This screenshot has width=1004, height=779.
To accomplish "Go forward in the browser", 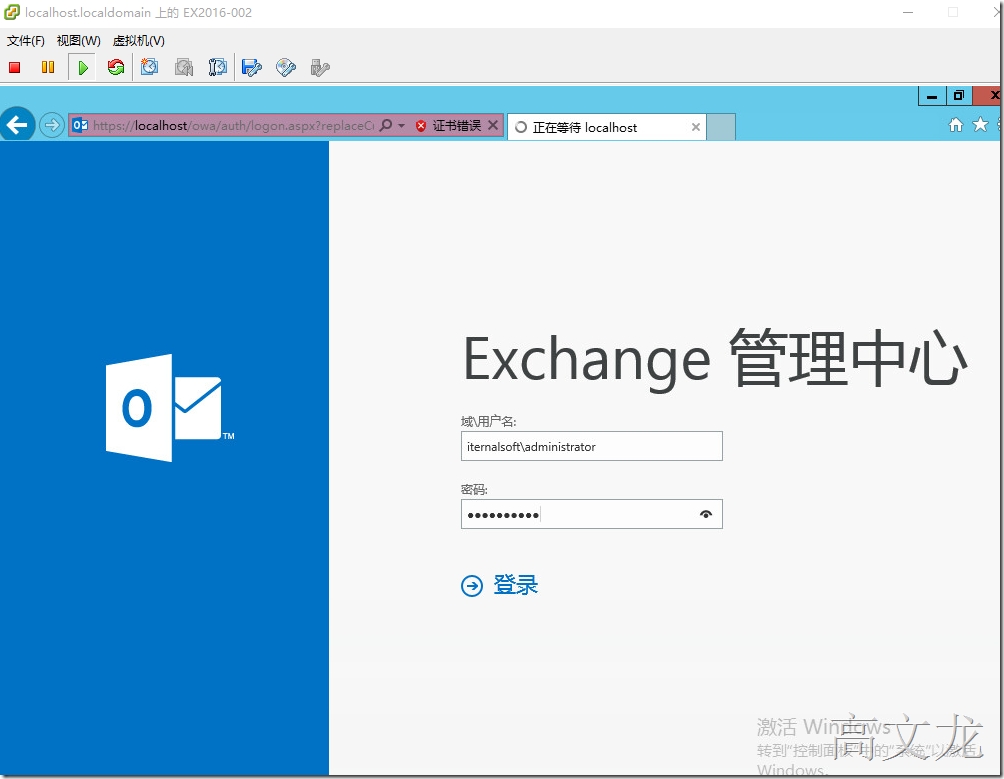I will 51,125.
